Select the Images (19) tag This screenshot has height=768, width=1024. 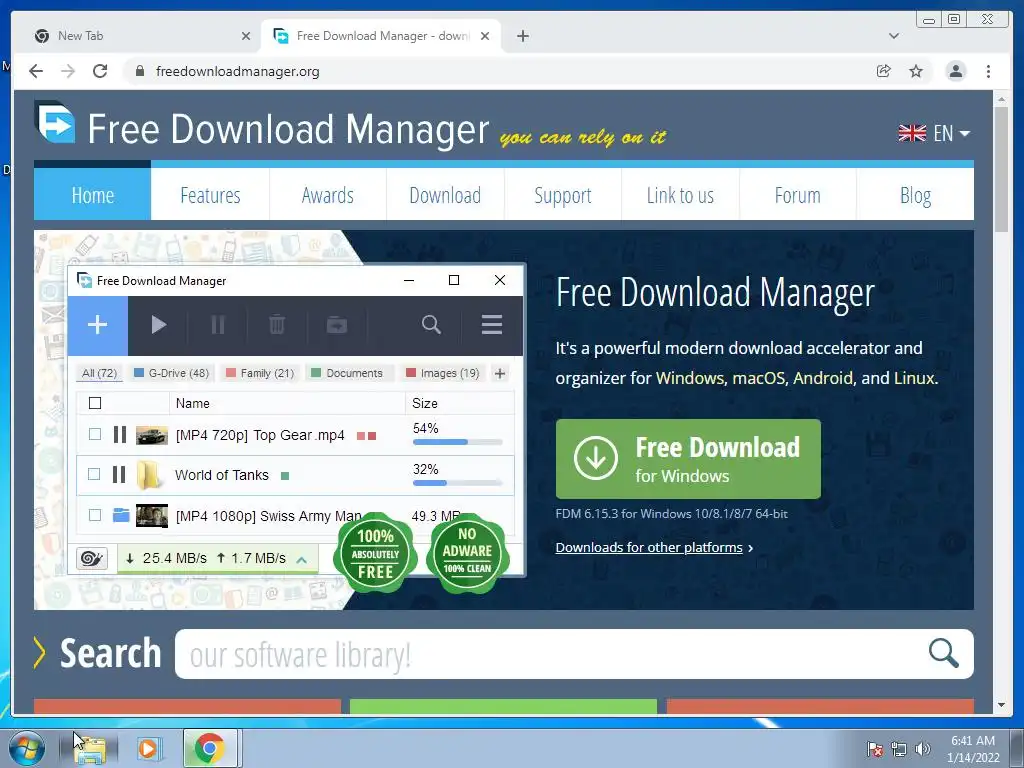[443, 373]
